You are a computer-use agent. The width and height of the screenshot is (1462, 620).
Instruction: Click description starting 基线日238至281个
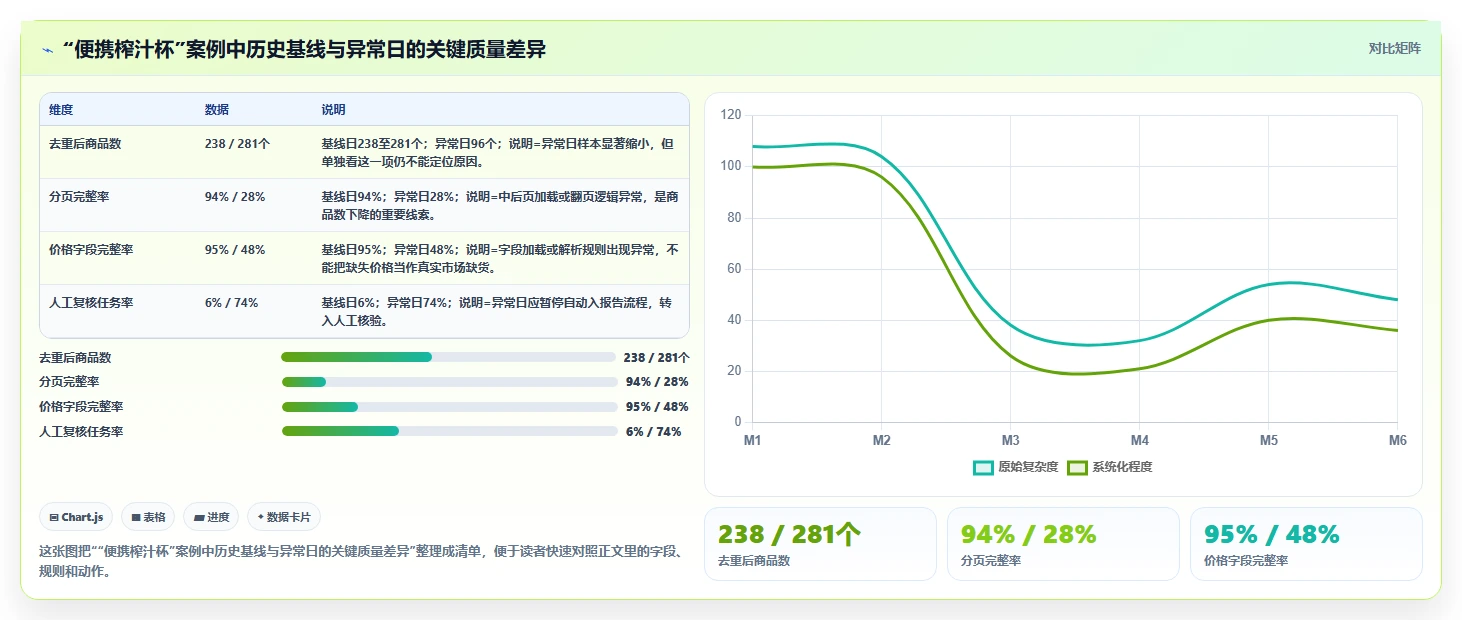(500, 152)
